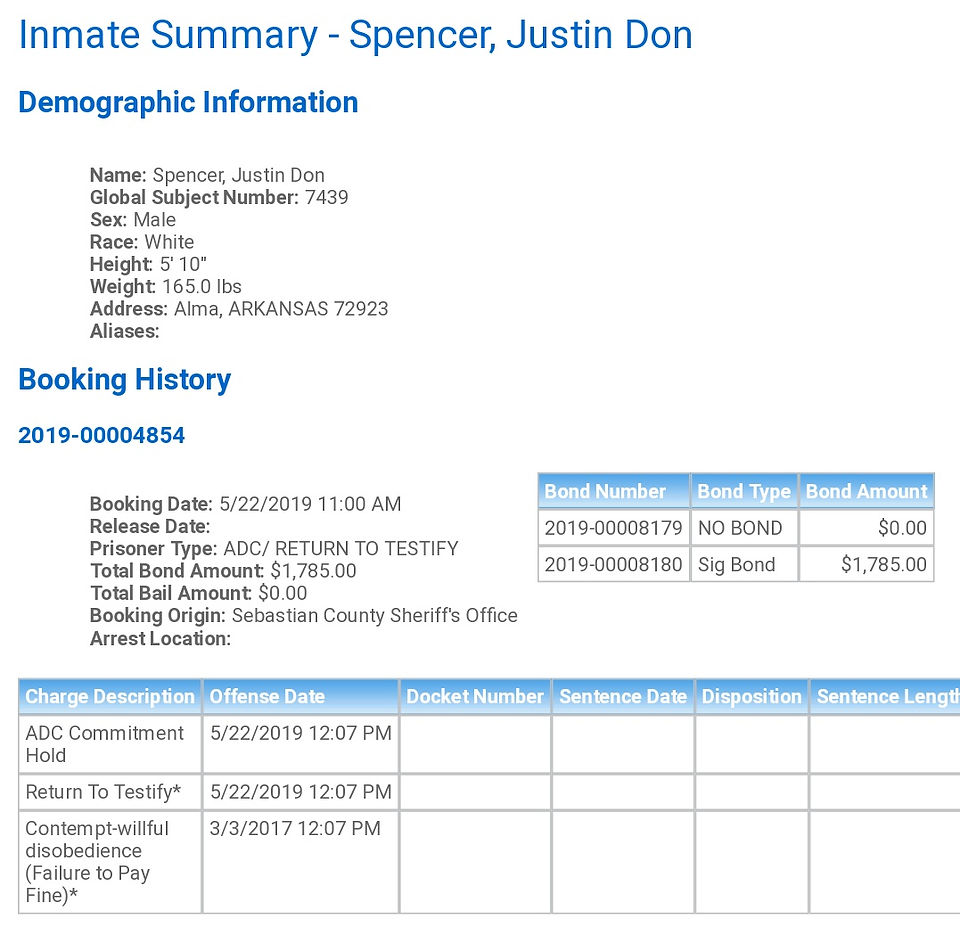Image resolution: width=960 pixels, height=935 pixels.
Task: Click the $1,785.00 bond amount cell
Action: point(866,564)
